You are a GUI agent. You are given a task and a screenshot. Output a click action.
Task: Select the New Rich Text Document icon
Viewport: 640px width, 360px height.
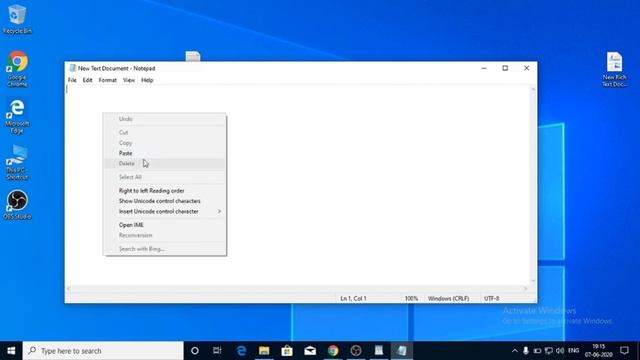[x=614, y=69]
